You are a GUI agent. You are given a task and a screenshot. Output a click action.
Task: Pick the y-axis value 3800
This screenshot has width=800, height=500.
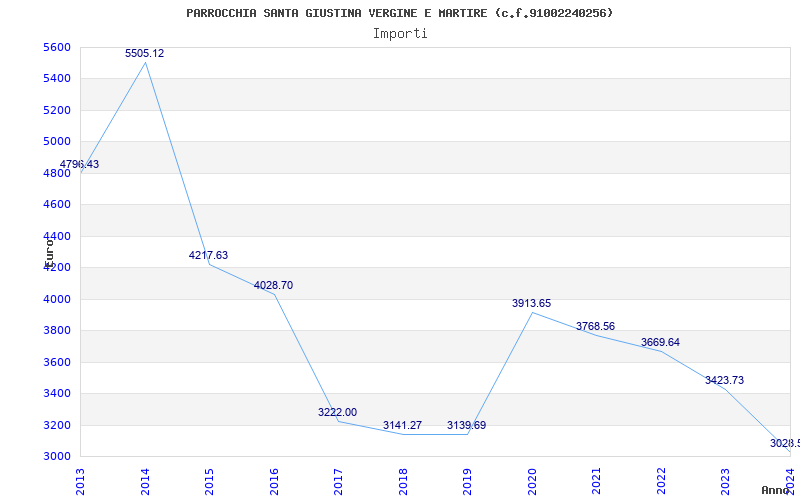click(x=58, y=331)
